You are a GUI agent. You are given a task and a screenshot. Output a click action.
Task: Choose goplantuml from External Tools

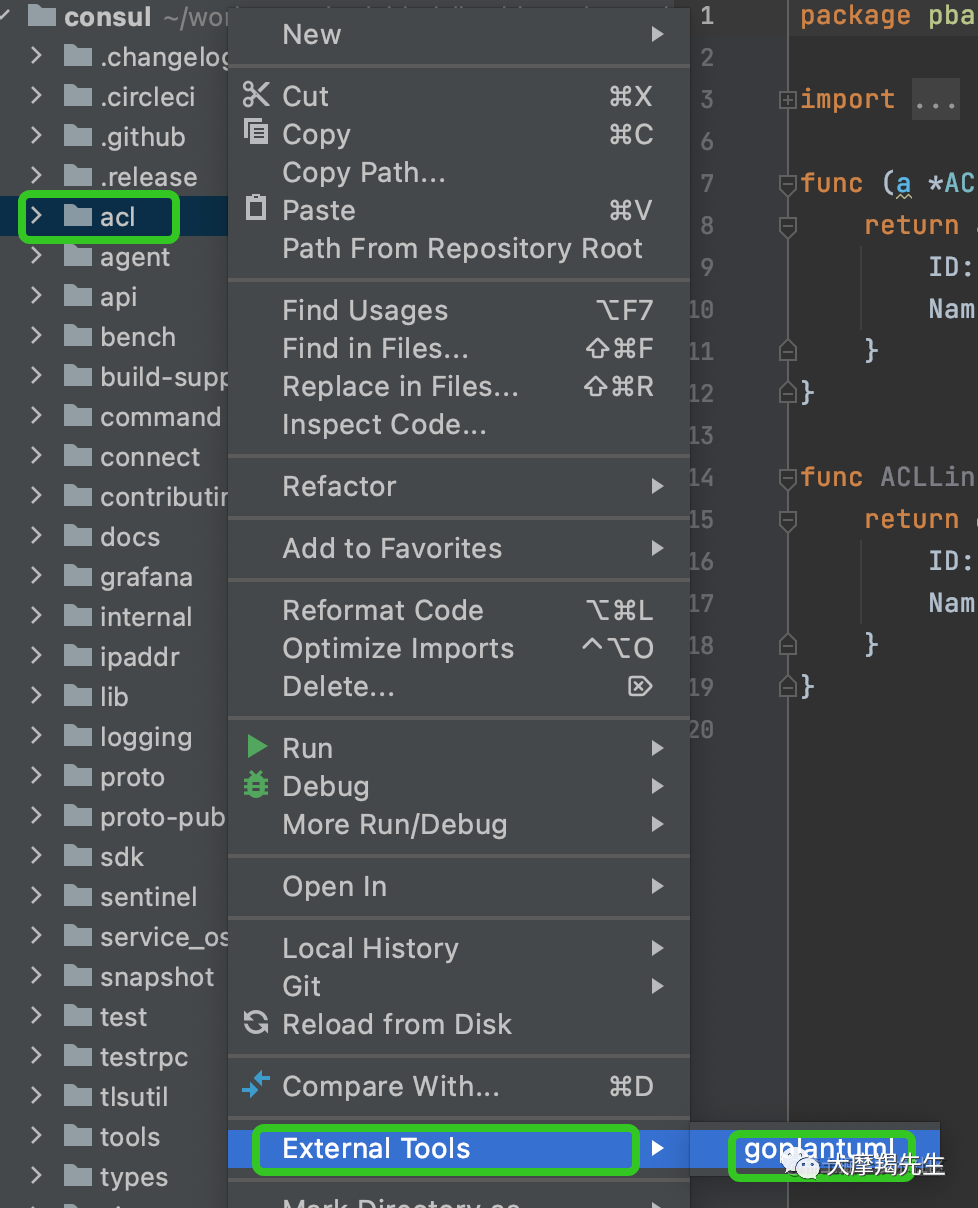click(818, 1149)
